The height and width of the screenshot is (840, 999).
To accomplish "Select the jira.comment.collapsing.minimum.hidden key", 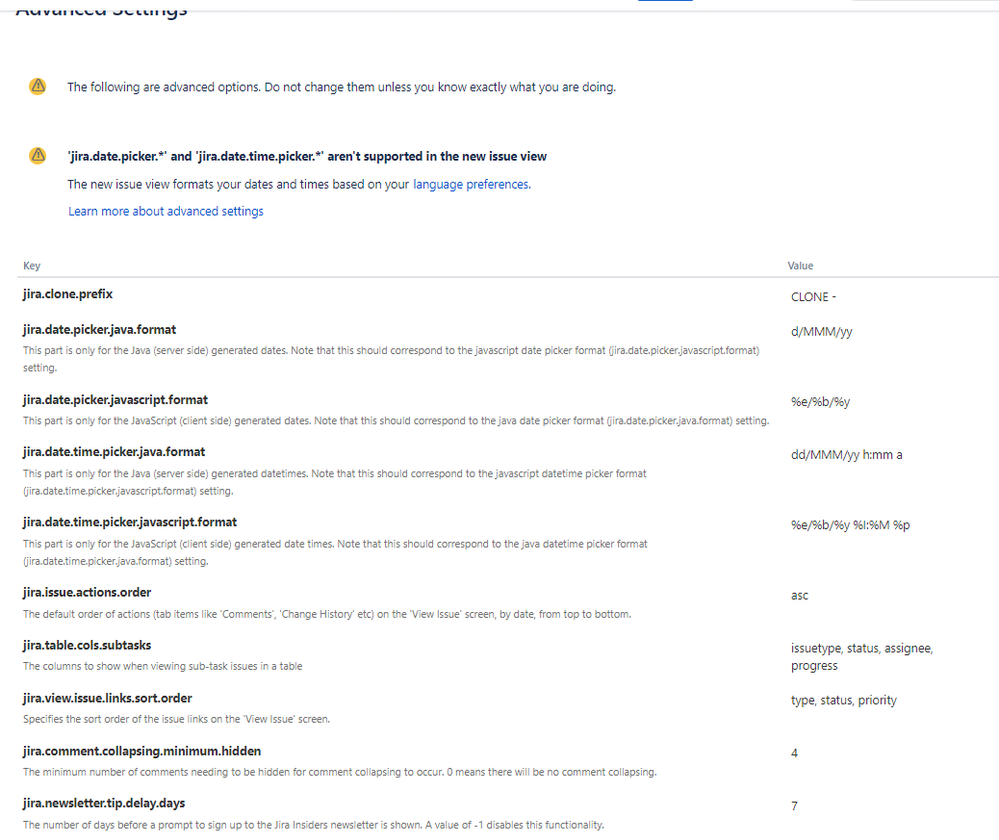I will 142,751.
